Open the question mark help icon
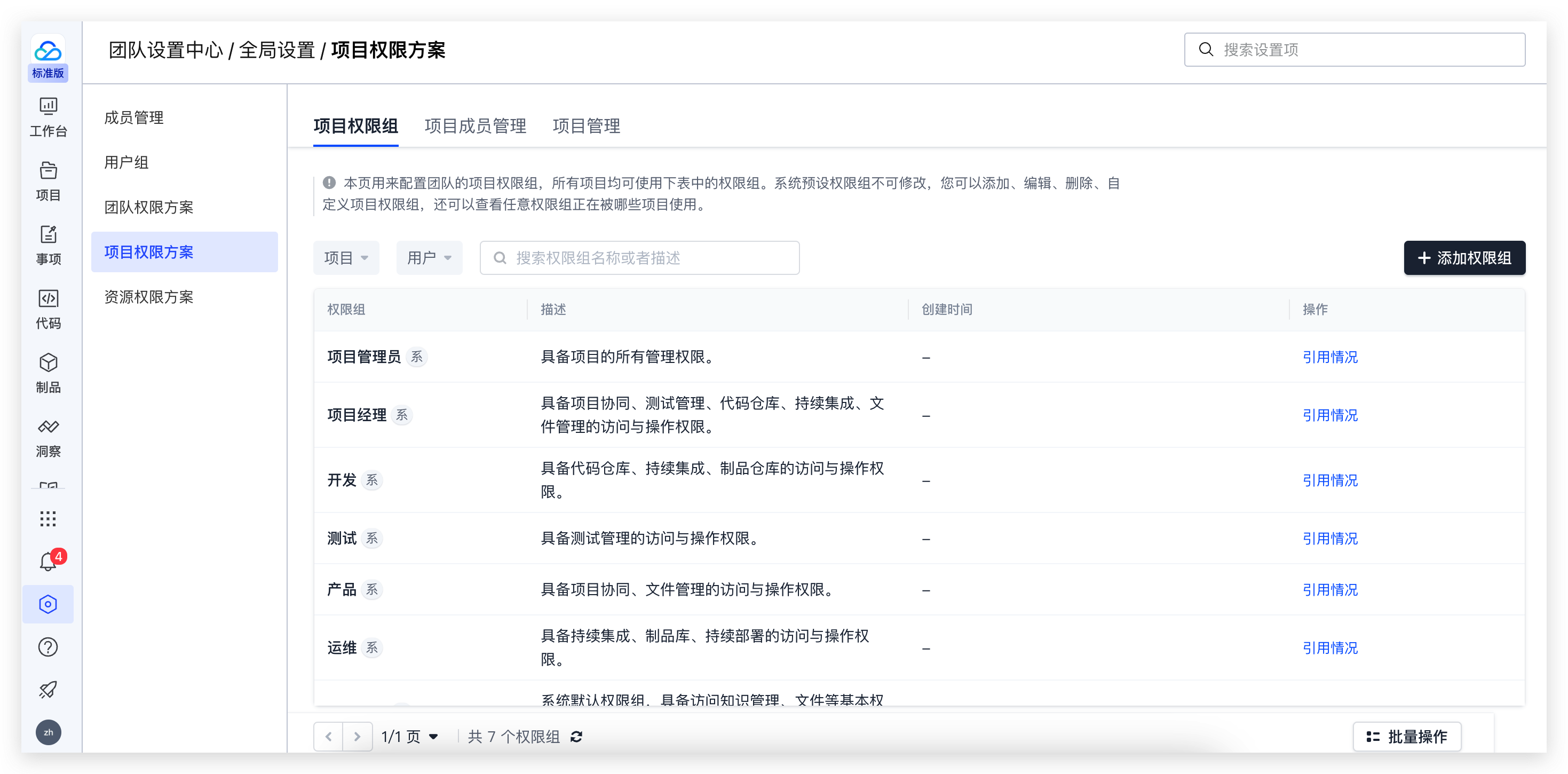The width and height of the screenshot is (1568, 774). pyautogui.click(x=48, y=647)
